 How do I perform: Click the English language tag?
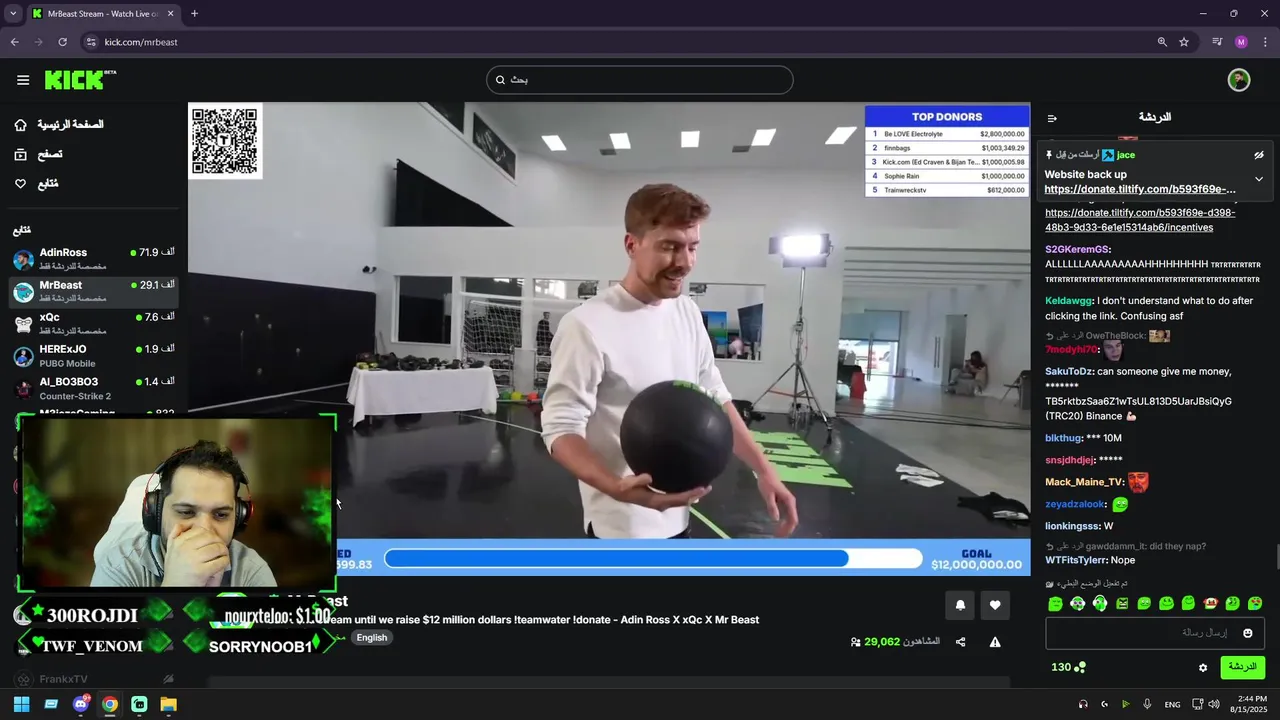(371, 638)
